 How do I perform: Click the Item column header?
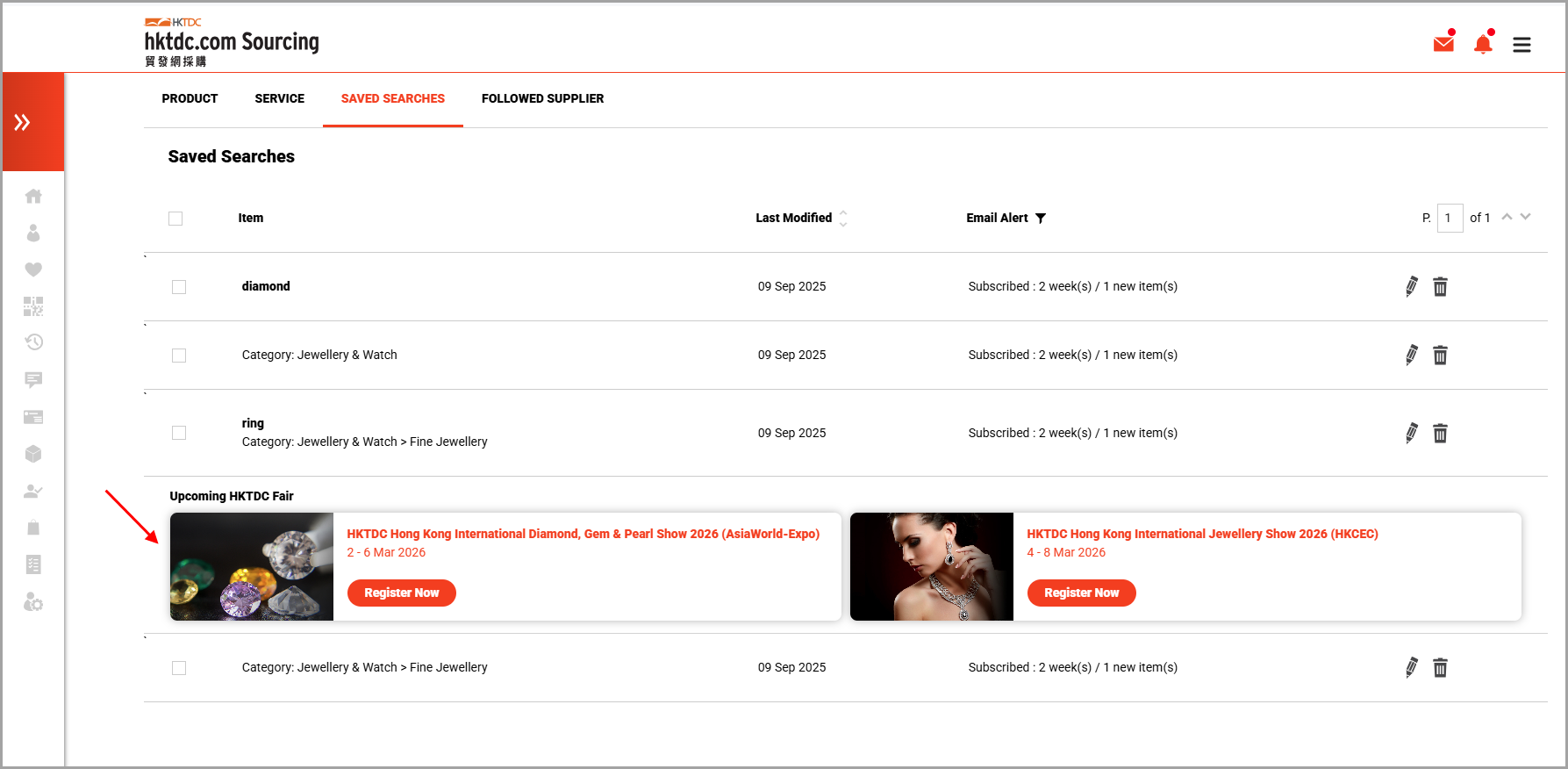coord(251,218)
